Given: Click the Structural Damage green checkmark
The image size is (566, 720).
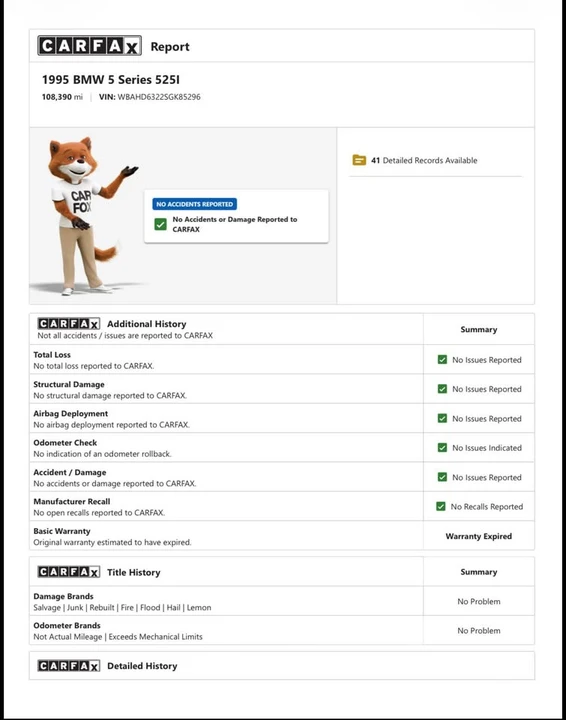Looking at the screenshot, I should [442, 389].
